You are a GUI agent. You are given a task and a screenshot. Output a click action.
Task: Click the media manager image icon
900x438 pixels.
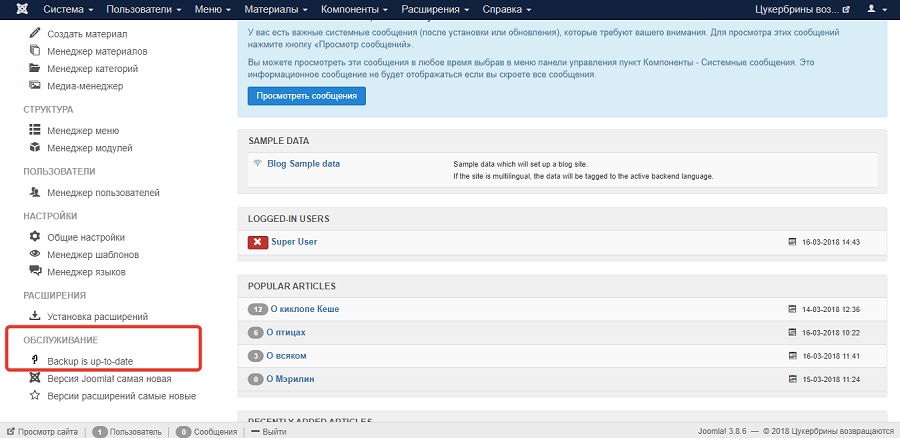click(x=35, y=86)
